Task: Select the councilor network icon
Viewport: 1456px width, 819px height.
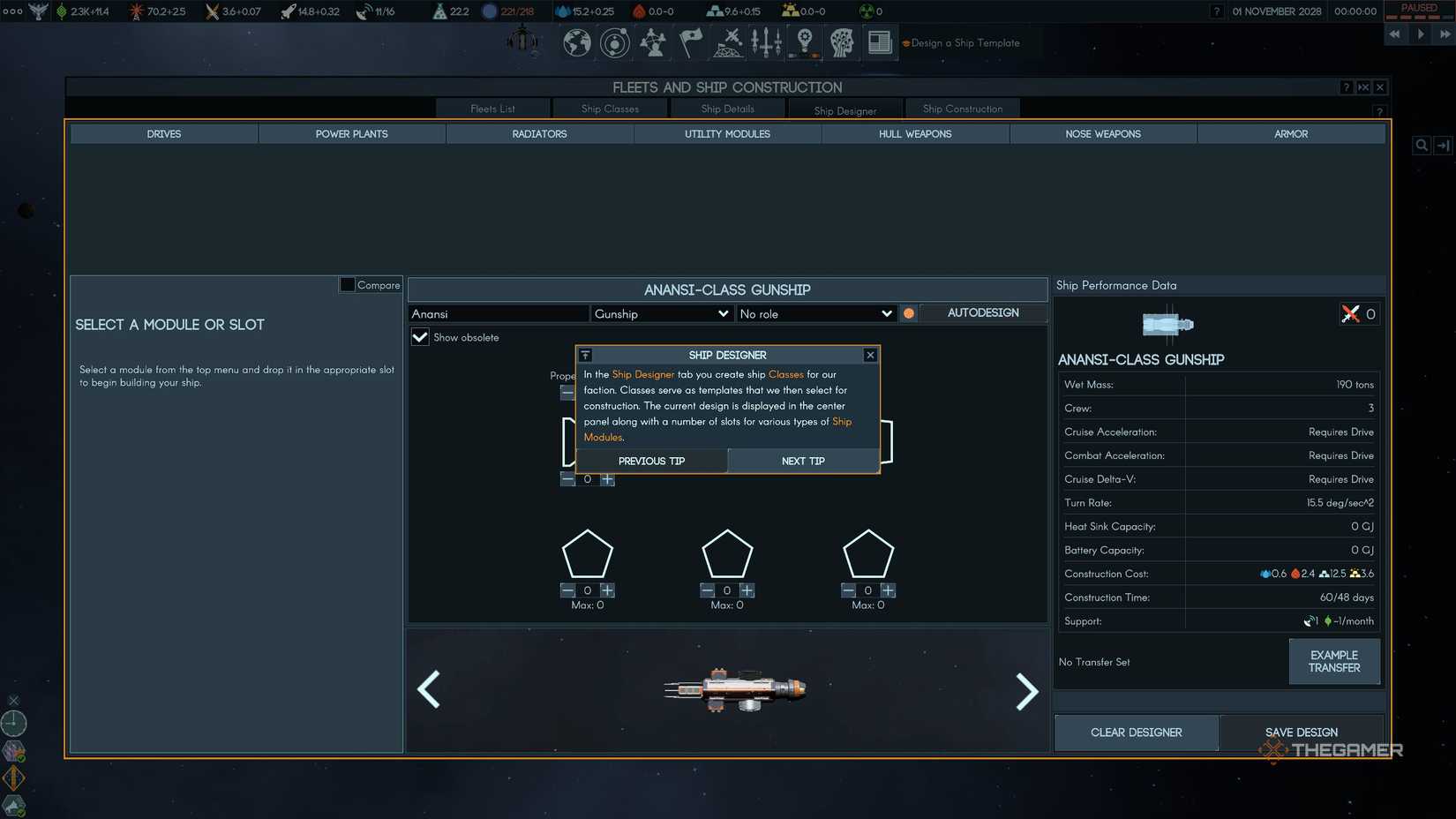Action: [653, 42]
